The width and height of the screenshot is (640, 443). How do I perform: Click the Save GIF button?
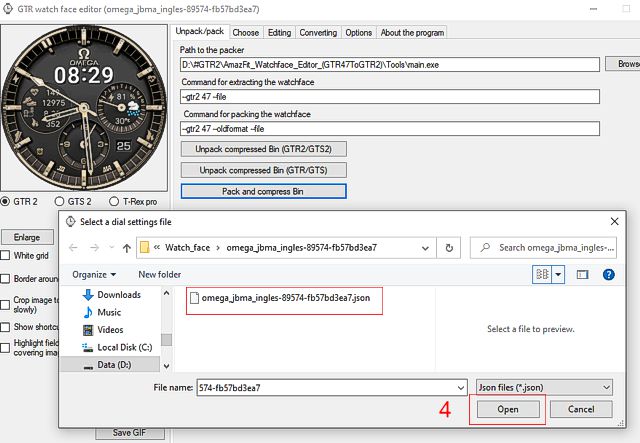129,433
